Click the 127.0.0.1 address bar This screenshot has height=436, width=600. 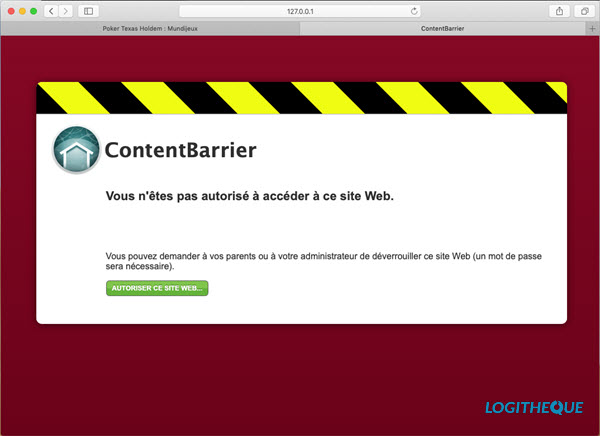[300, 11]
